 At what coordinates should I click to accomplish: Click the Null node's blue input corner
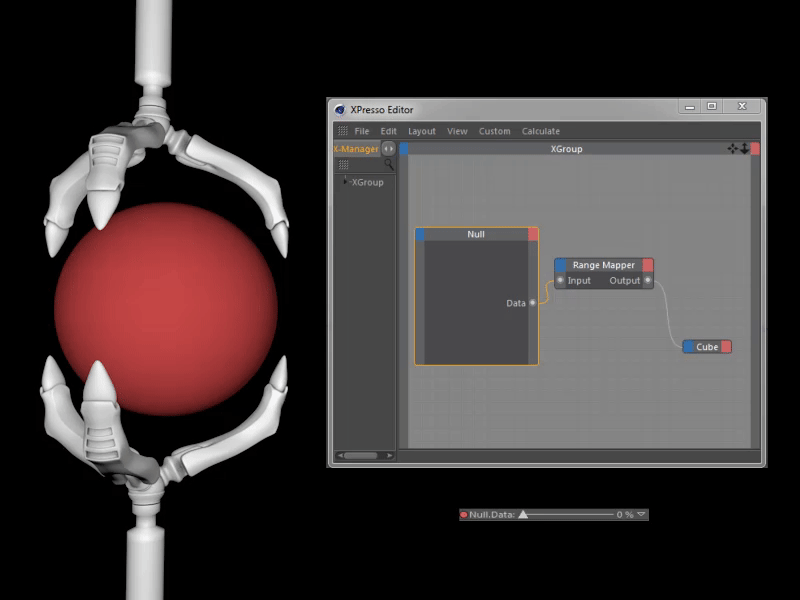coord(421,234)
